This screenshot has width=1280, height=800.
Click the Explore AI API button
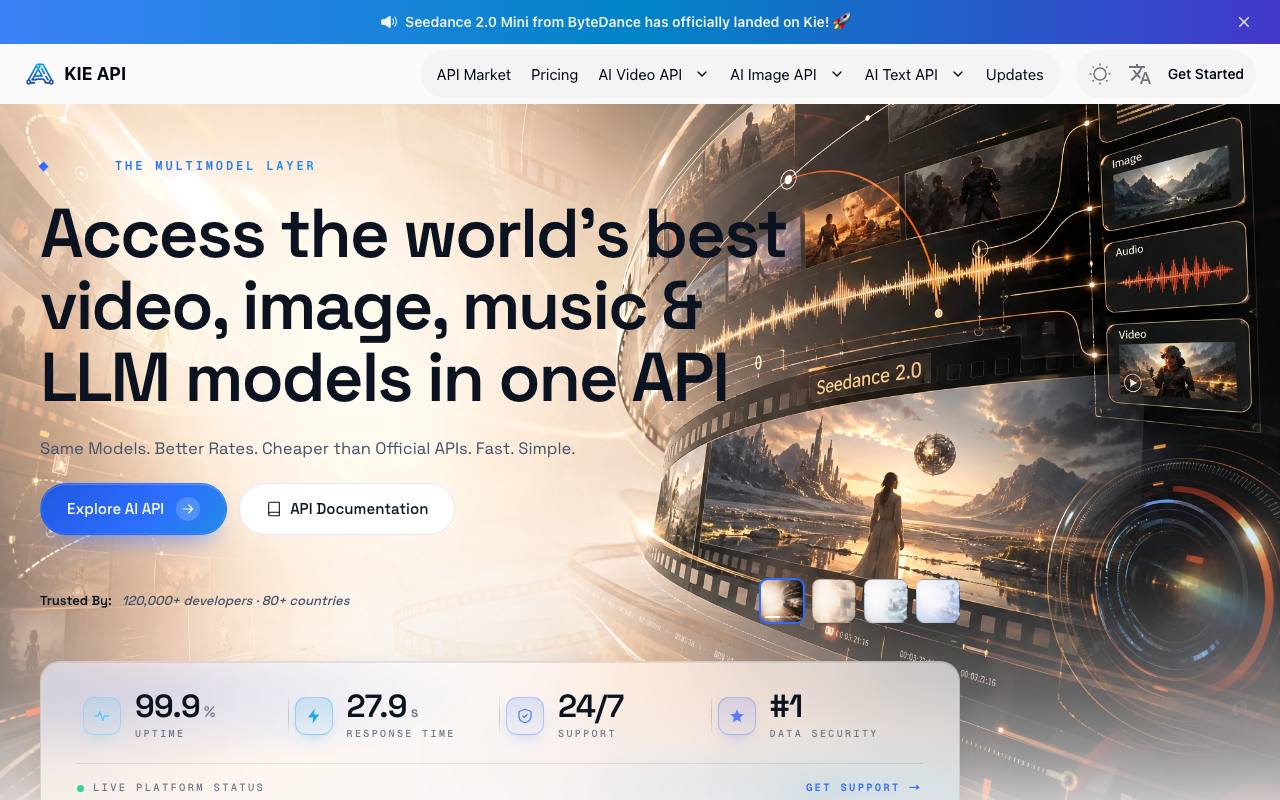(x=133, y=509)
